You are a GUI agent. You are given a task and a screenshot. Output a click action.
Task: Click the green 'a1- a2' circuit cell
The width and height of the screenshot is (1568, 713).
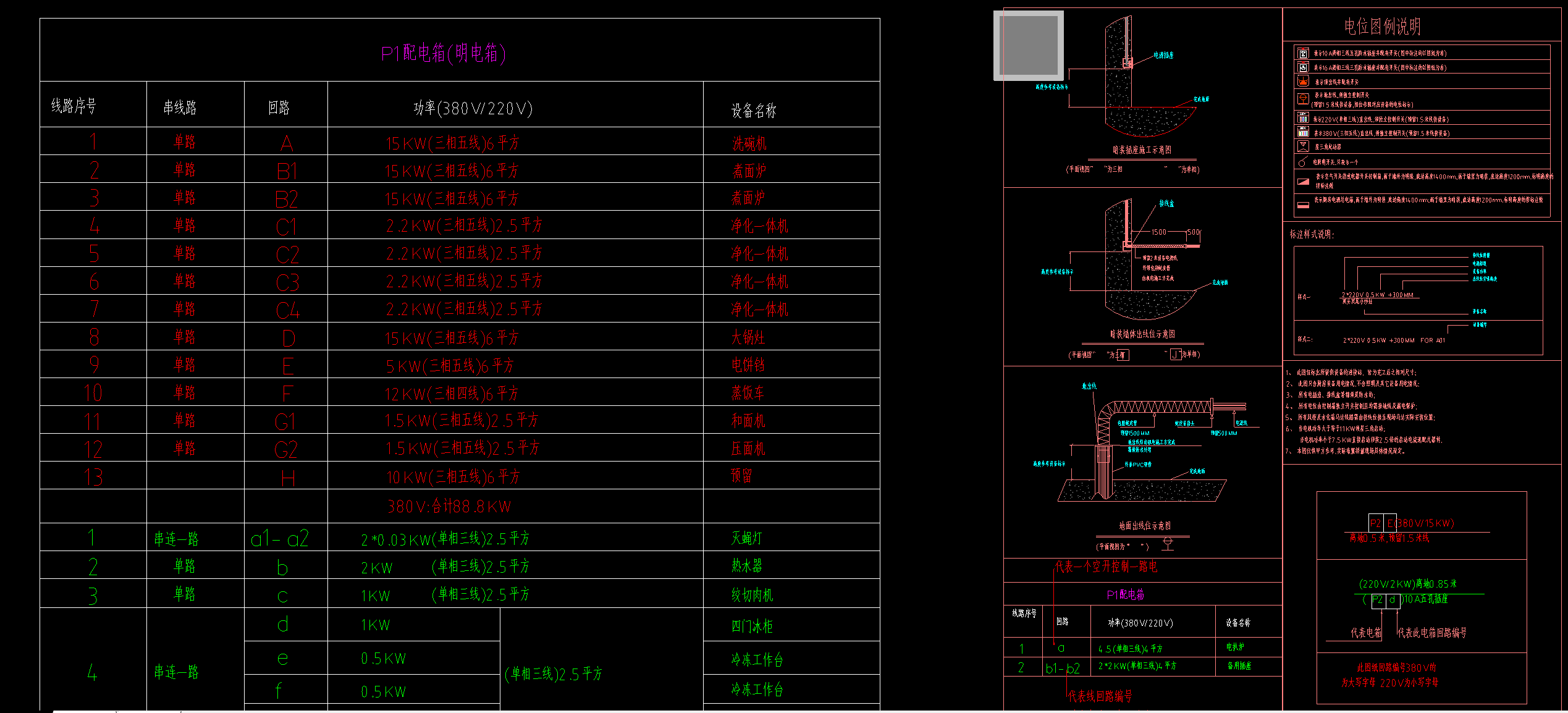(279, 539)
